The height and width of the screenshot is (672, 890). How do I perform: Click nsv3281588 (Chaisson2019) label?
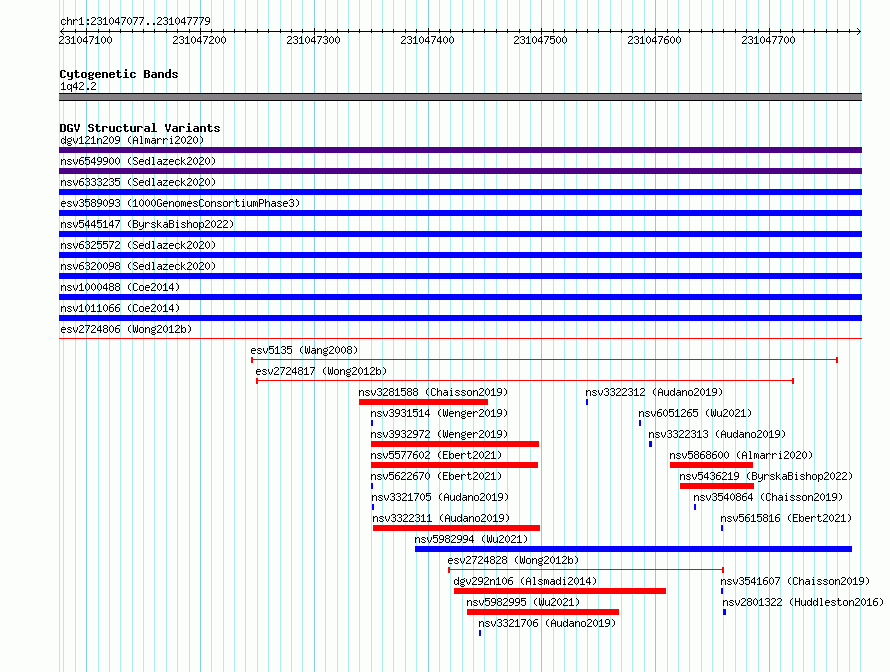[433, 392]
